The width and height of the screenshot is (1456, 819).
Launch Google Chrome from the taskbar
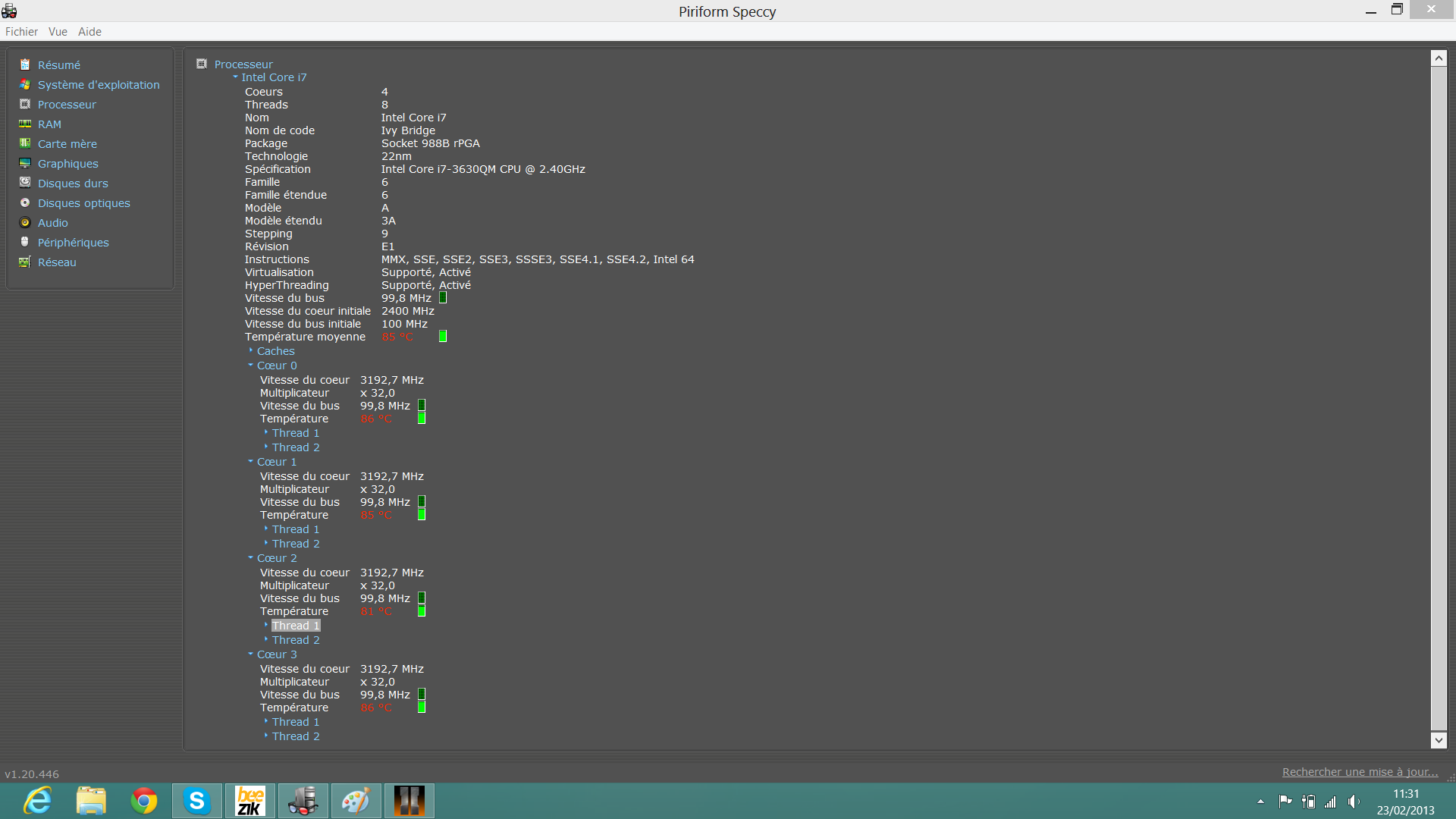(x=144, y=801)
